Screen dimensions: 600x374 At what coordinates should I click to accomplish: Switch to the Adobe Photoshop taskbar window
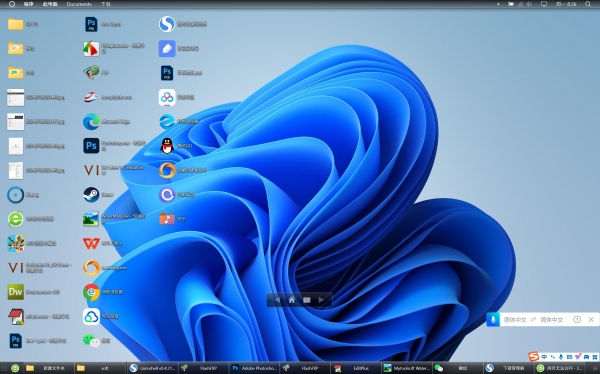(254, 368)
